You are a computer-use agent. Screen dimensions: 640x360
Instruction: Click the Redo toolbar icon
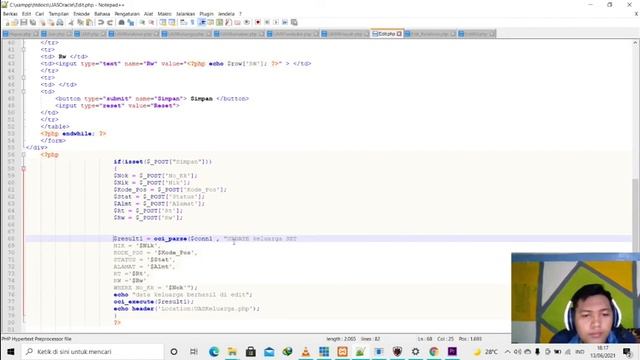click(110, 22)
